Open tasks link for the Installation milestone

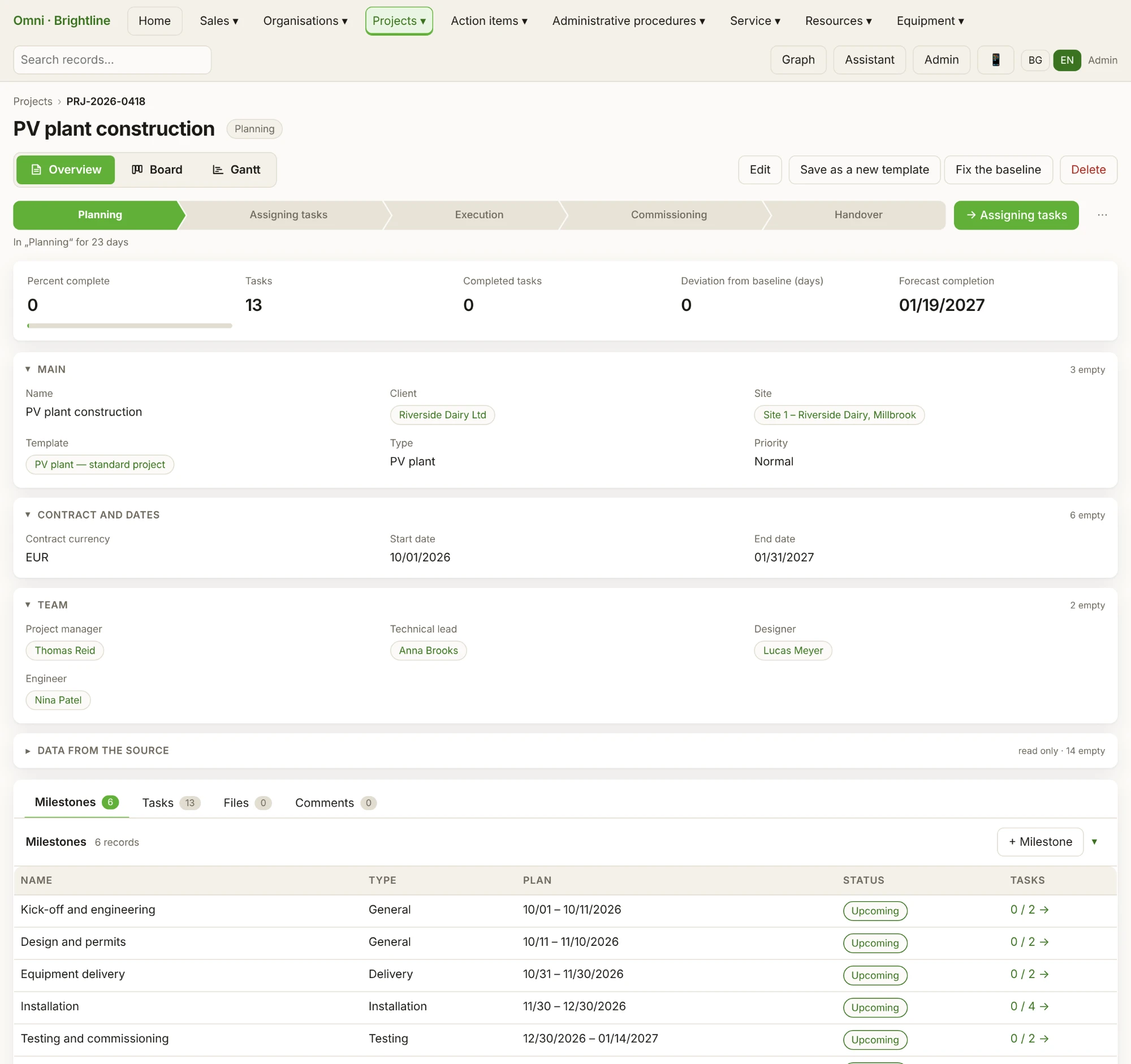pyautogui.click(x=1029, y=1006)
